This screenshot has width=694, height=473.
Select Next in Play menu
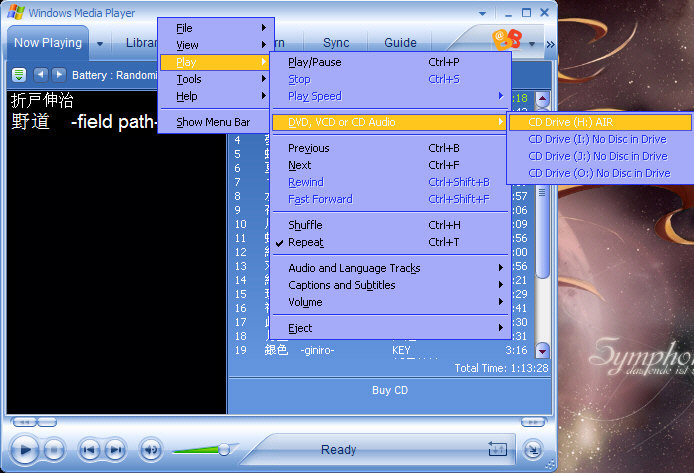pyautogui.click(x=391, y=165)
